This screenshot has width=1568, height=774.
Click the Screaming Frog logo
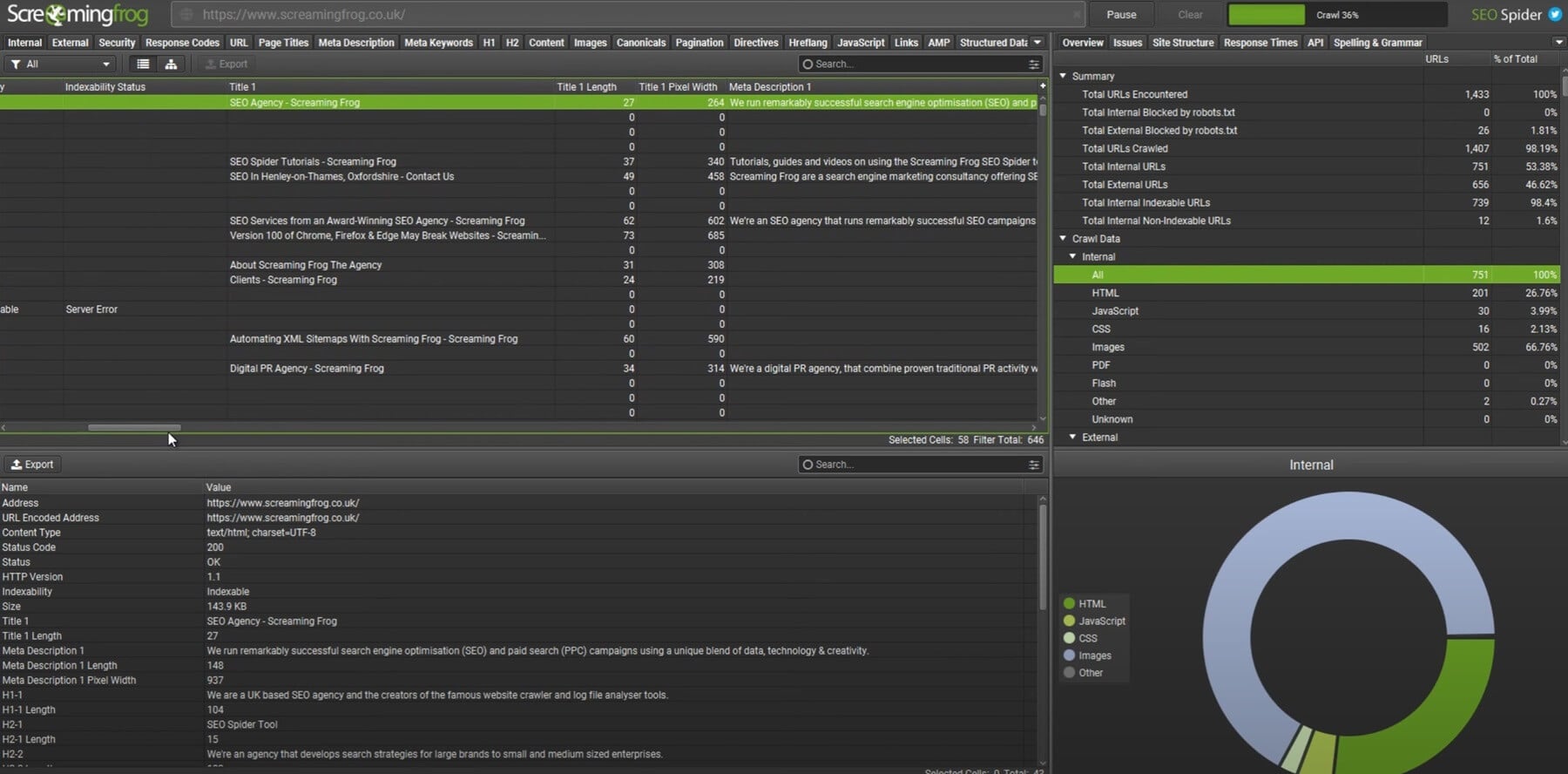pos(77,15)
